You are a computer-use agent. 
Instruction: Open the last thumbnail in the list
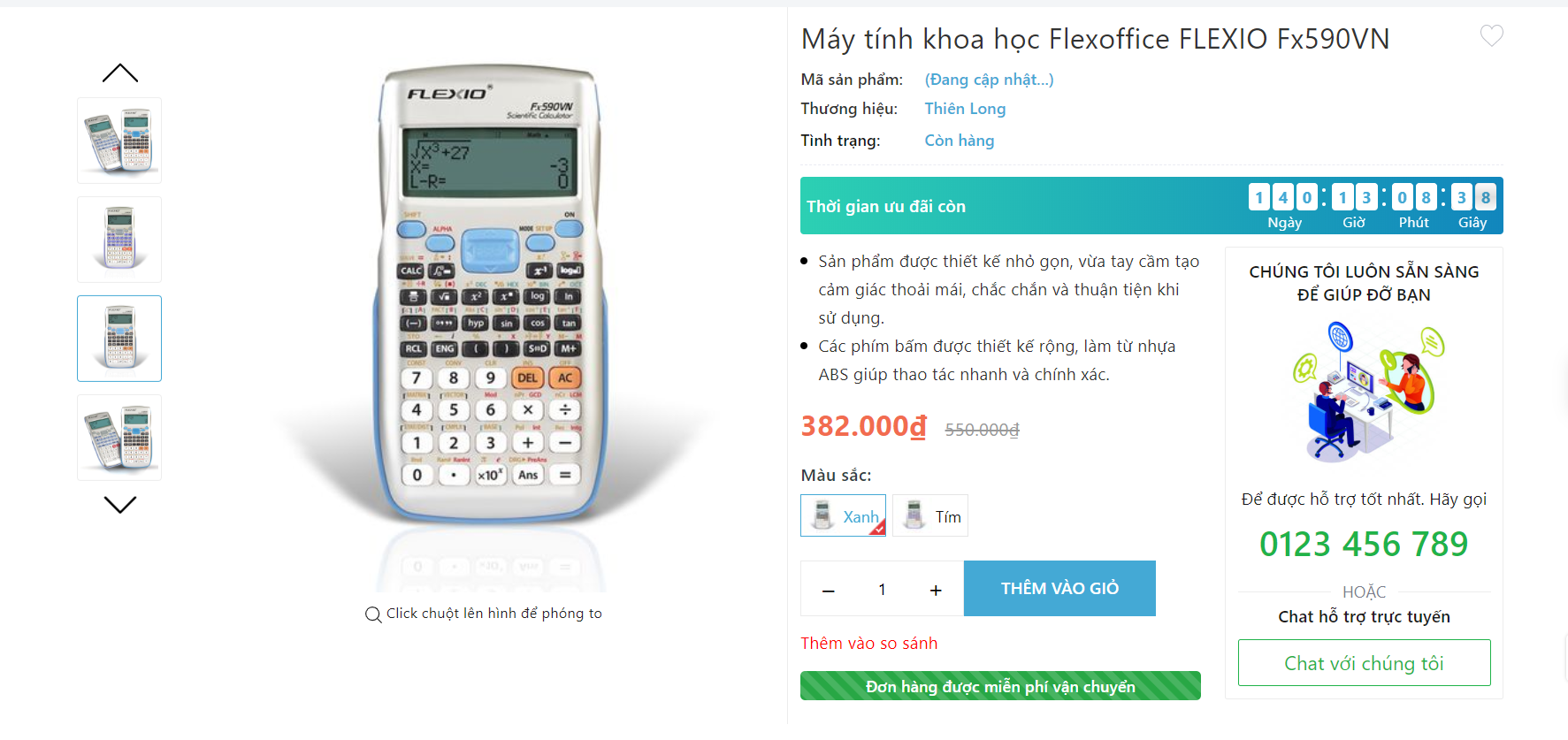(x=119, y=438)
